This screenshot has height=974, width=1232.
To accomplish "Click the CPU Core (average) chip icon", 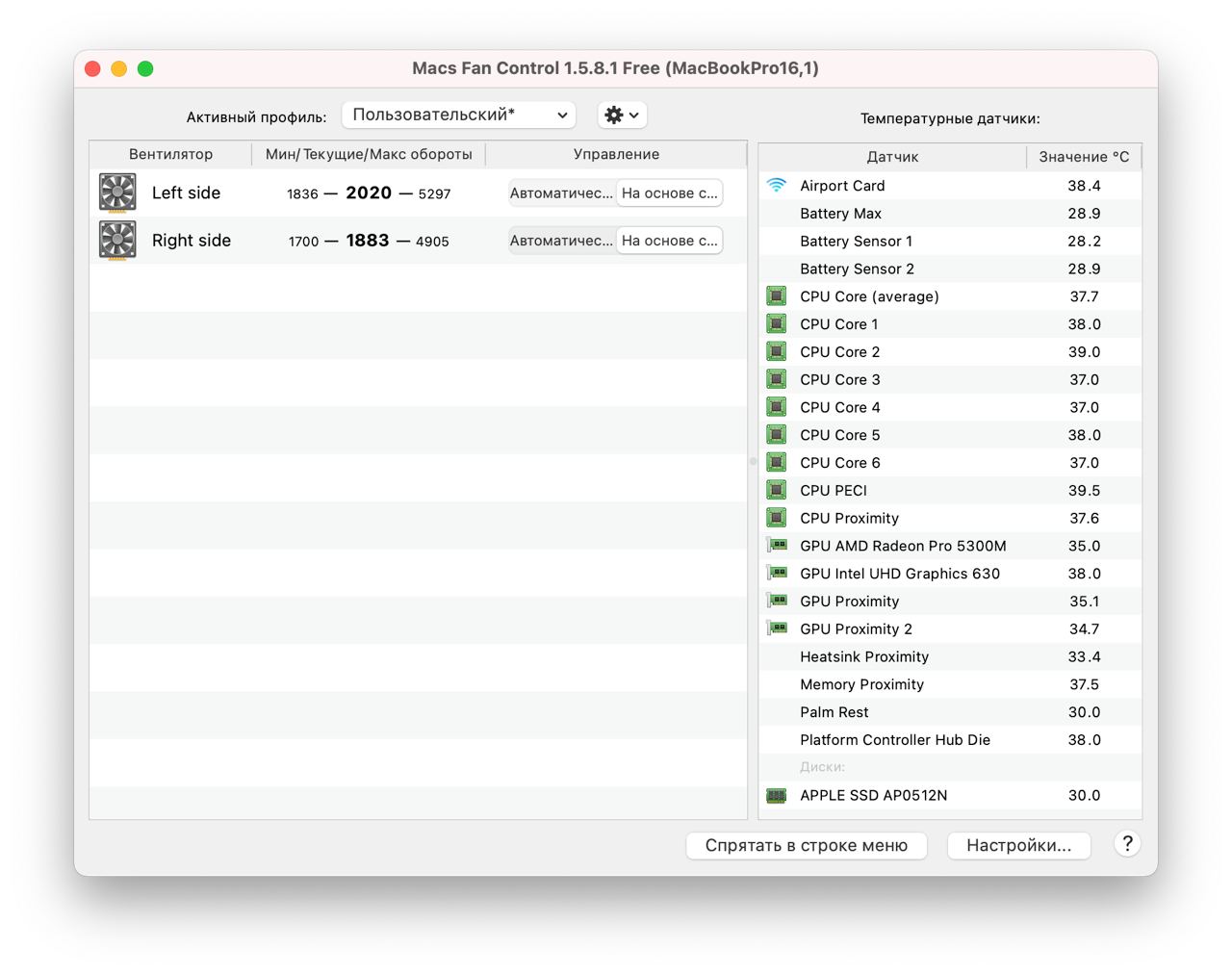I will click(777, 296).
